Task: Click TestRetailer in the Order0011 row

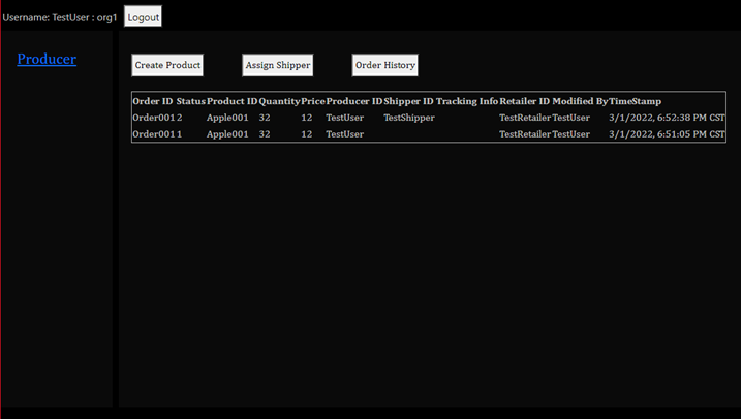Action: point(525,134)
